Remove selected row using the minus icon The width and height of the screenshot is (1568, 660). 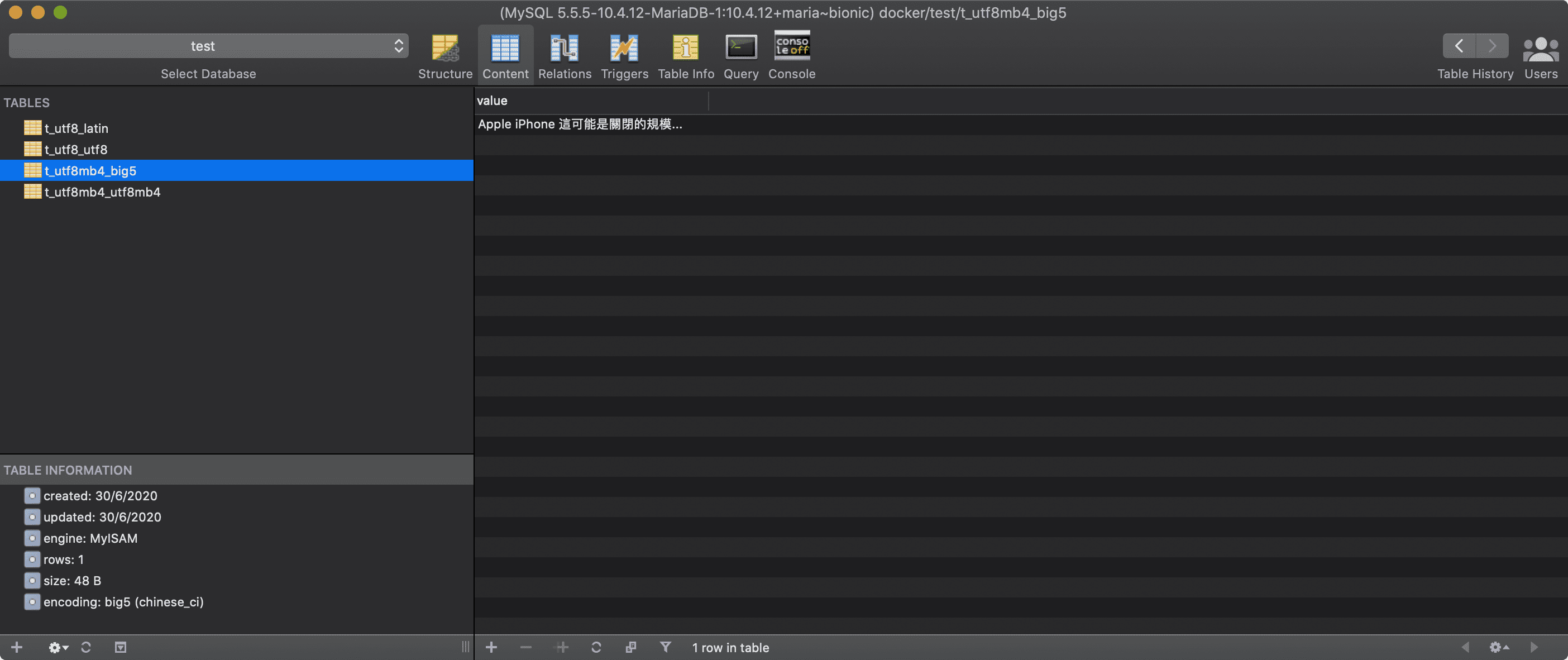point(526,647)
